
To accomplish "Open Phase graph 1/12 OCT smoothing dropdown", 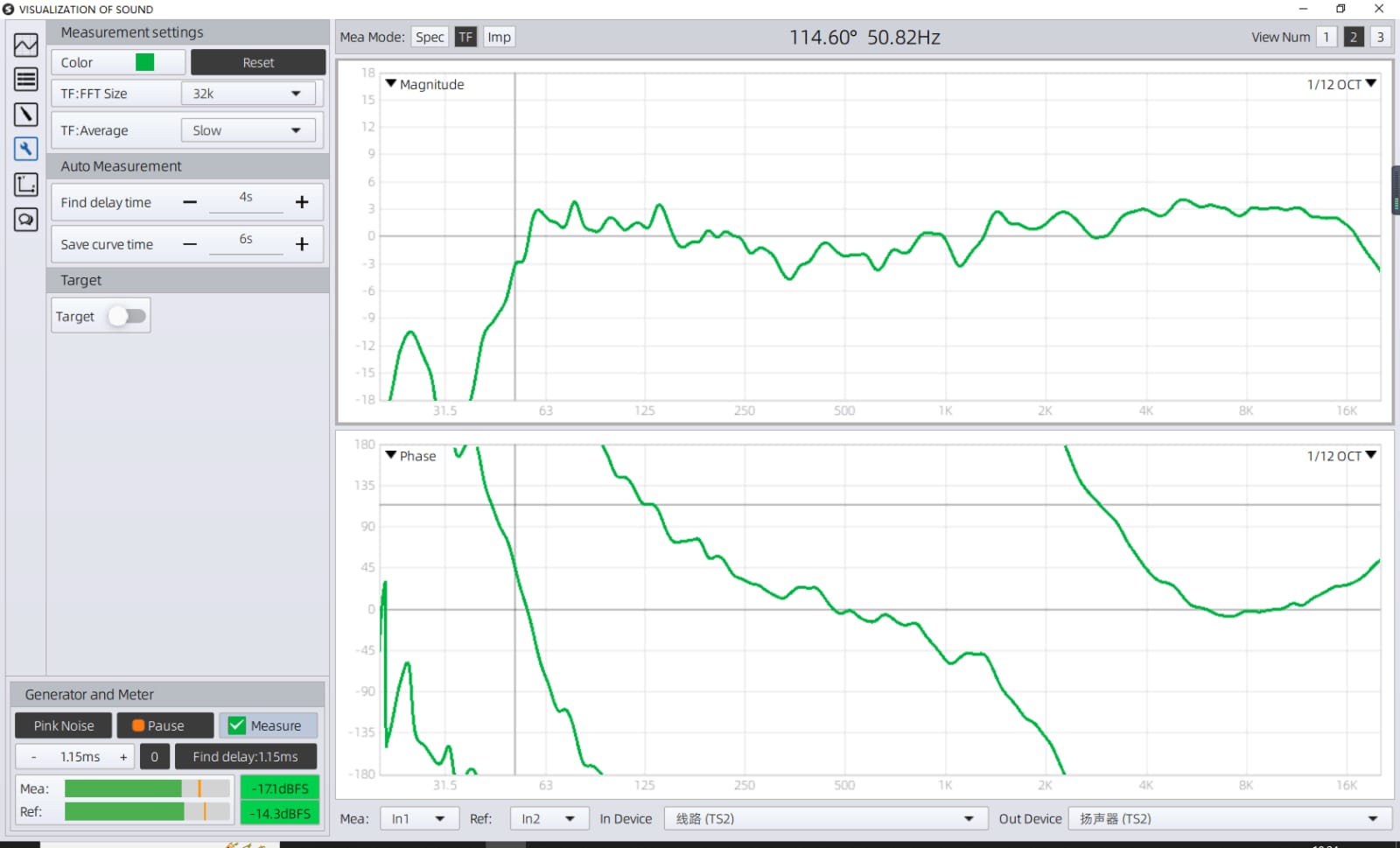I will [1342, 456].
